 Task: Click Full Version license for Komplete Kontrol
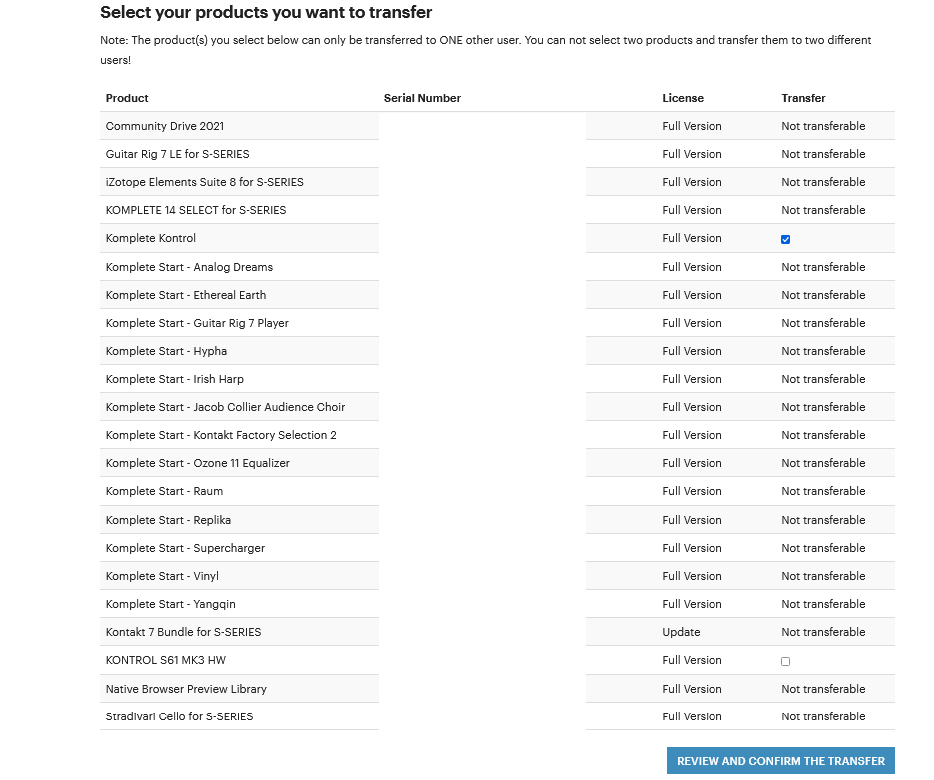coord(692,238)
